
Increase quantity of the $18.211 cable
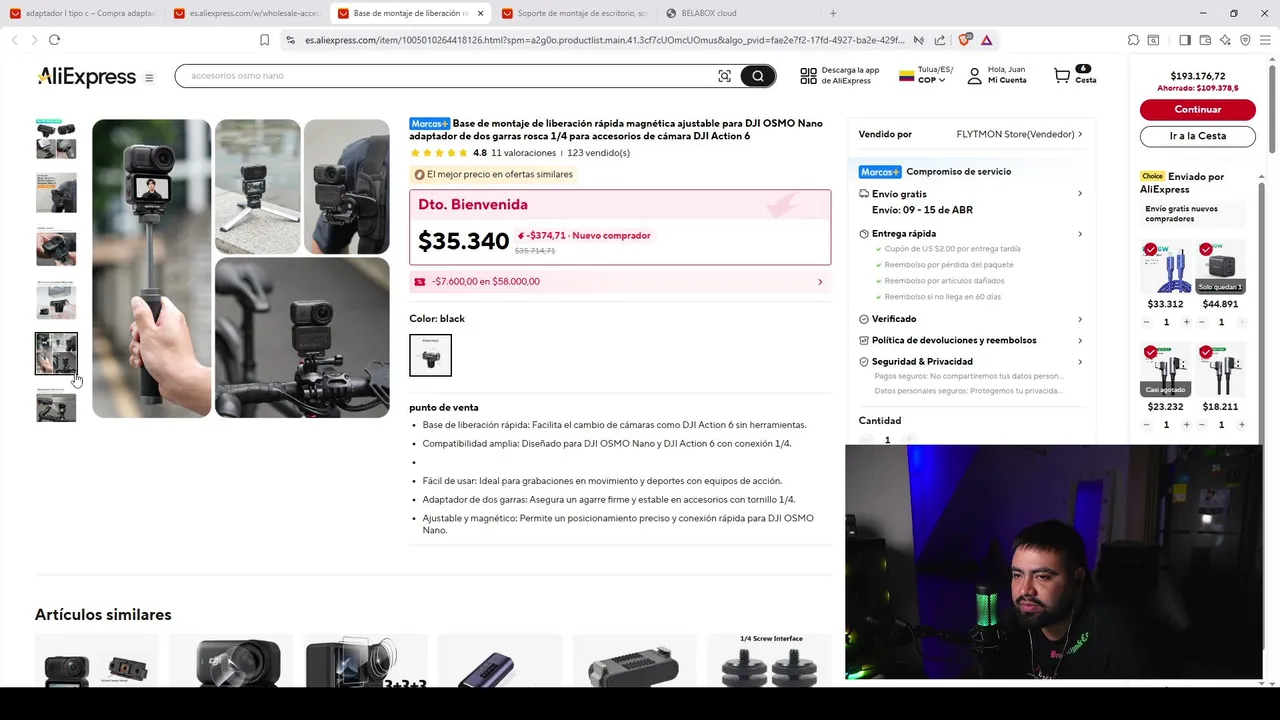click(1242, 425)
